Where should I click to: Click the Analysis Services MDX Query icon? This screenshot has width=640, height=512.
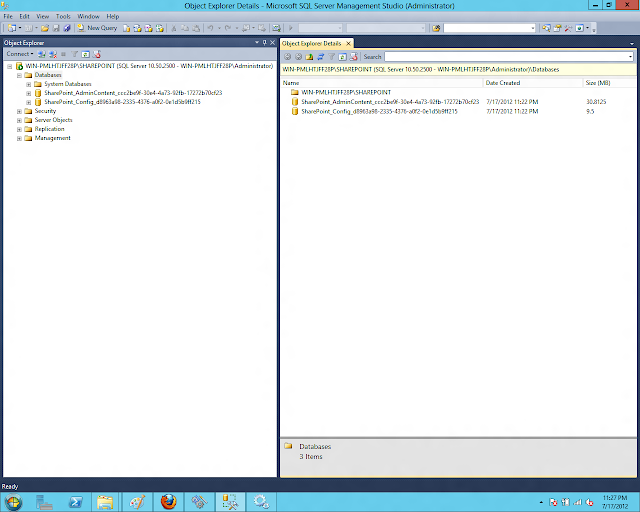pos(138,28)
